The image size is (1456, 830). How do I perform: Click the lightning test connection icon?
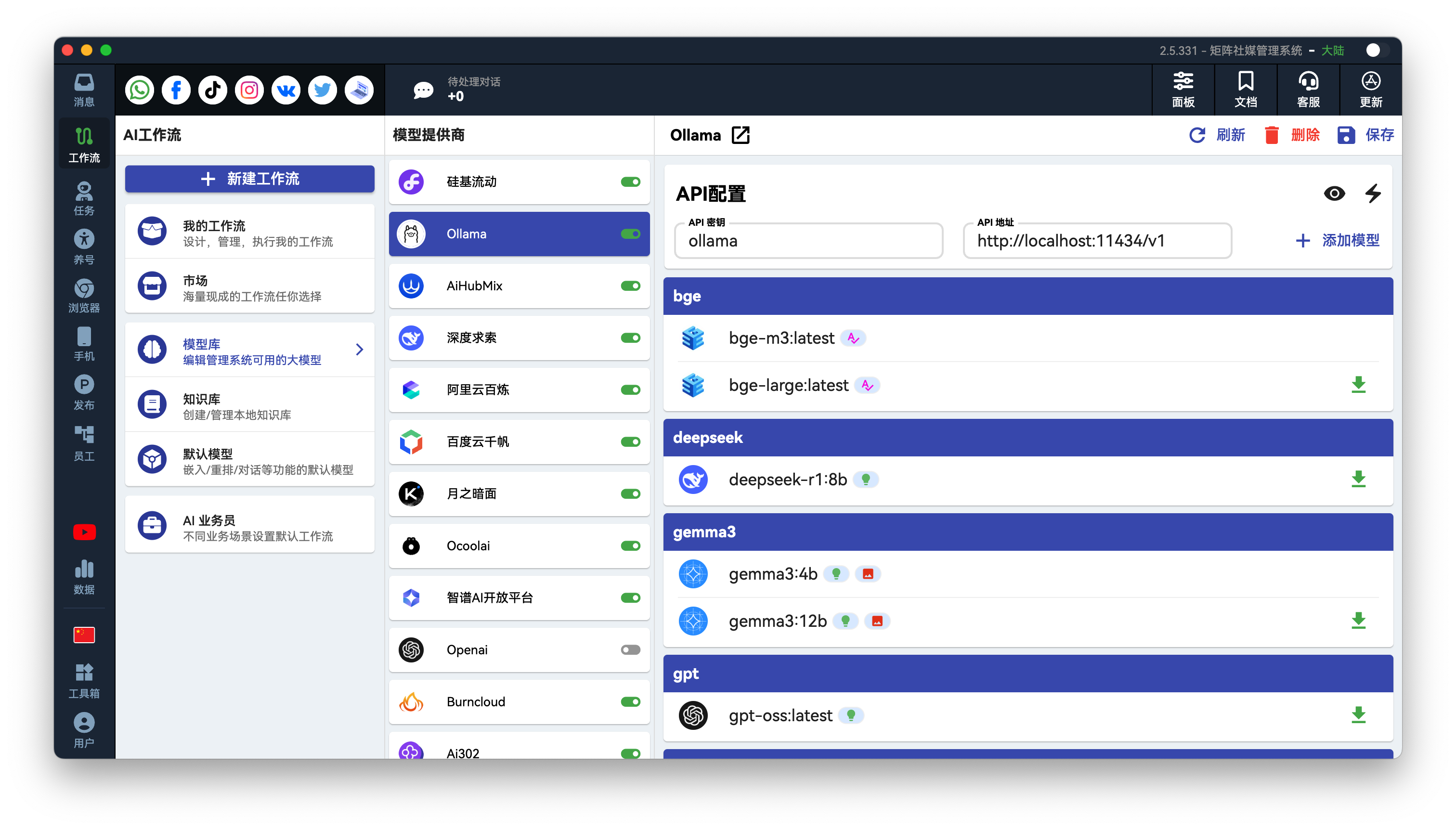[1373, 193]
